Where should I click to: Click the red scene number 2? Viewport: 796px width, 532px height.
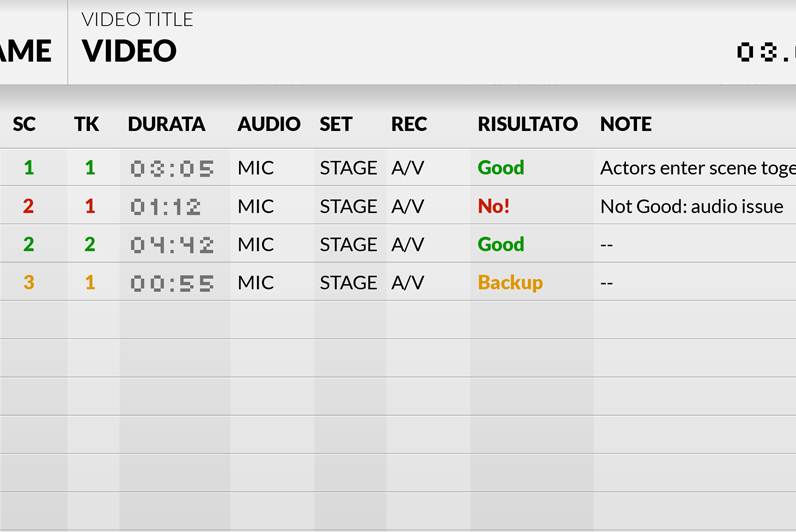[28, 207]
